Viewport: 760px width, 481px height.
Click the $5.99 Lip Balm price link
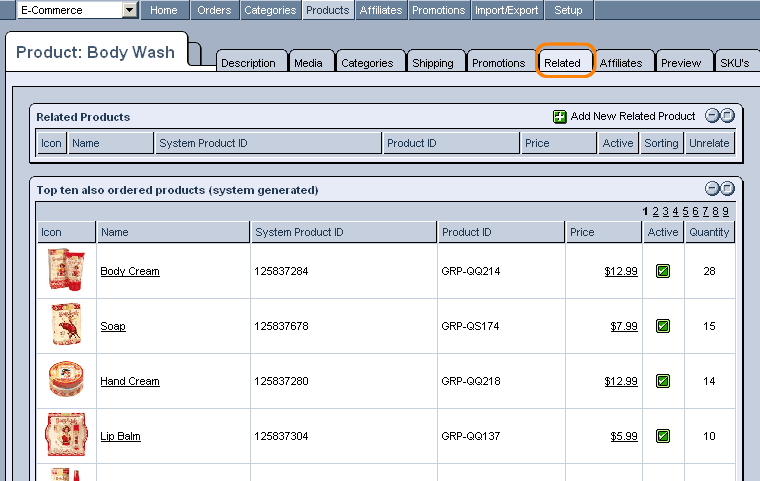coord(624,436)
